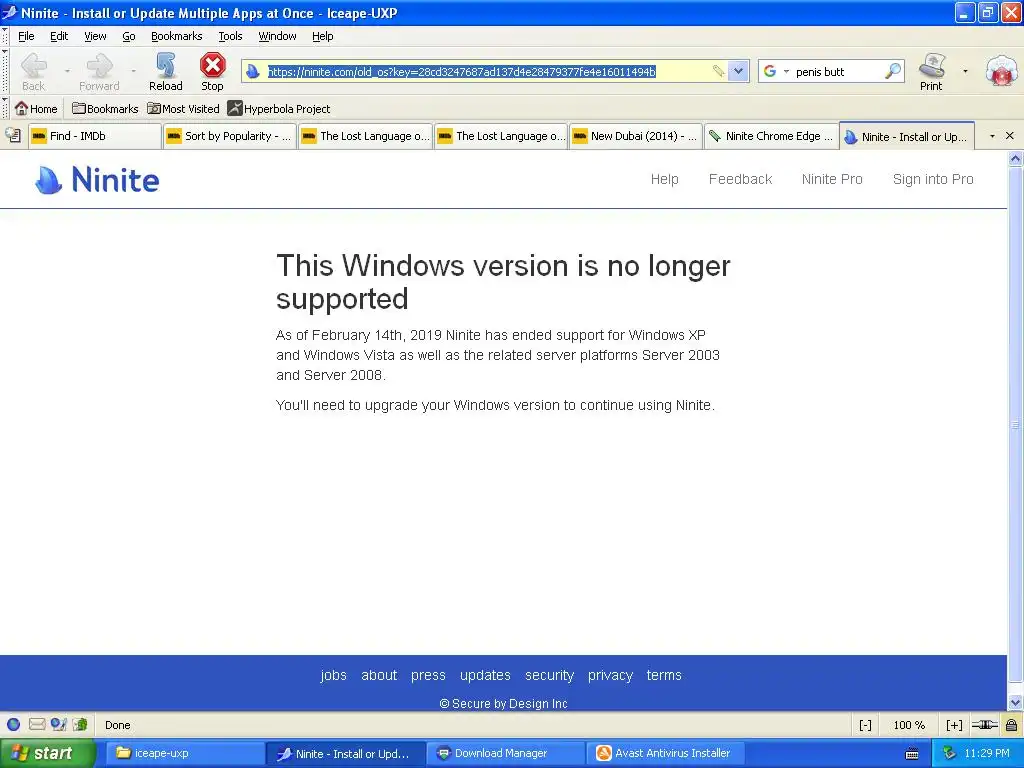Collapse the navigation toolbar using its grippy handle

[5, 72]
